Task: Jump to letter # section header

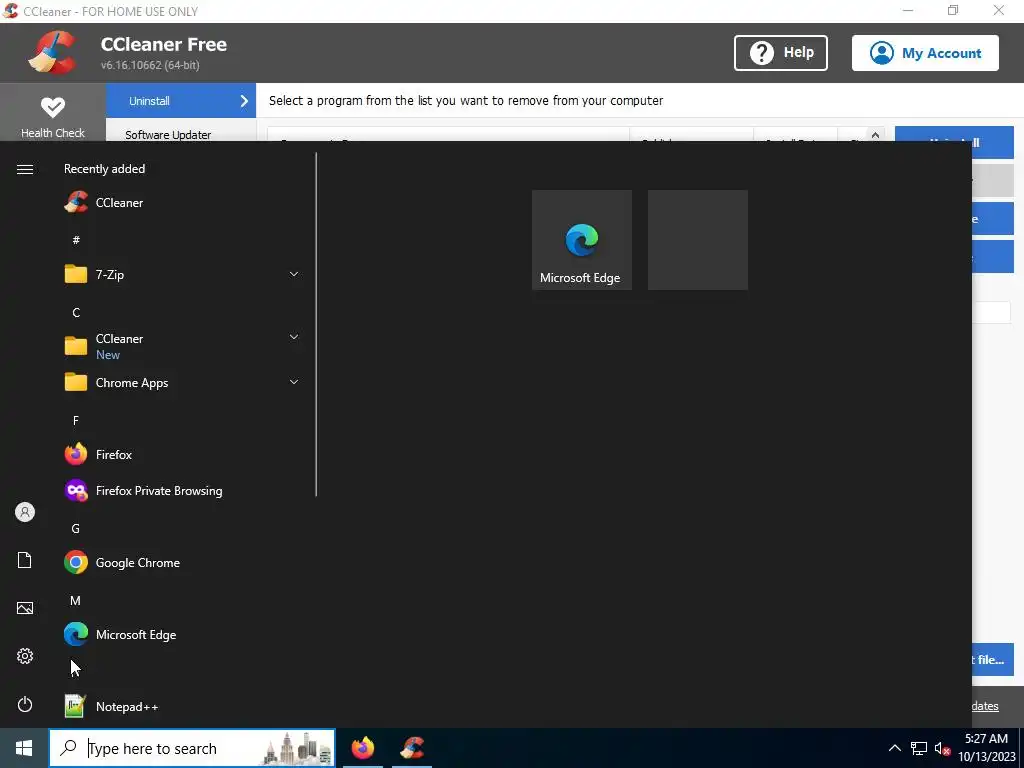Action: [x=76, y=240]
